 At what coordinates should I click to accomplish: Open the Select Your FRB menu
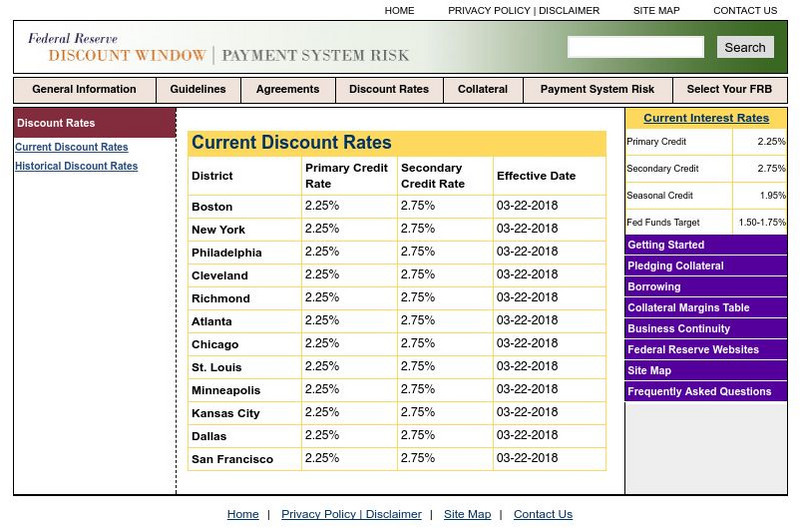[x=730, y=90]
